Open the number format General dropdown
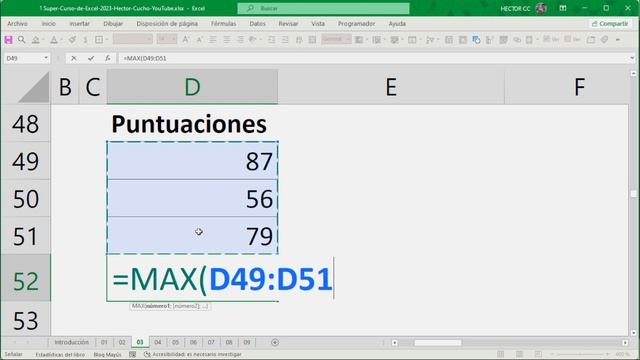 [336, 40]
